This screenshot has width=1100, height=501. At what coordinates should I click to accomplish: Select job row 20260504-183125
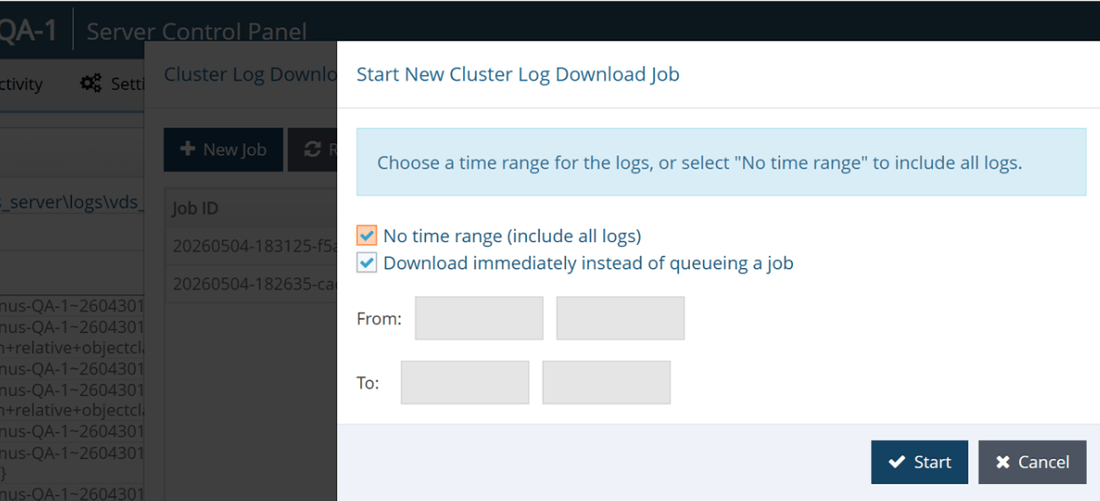250,246
